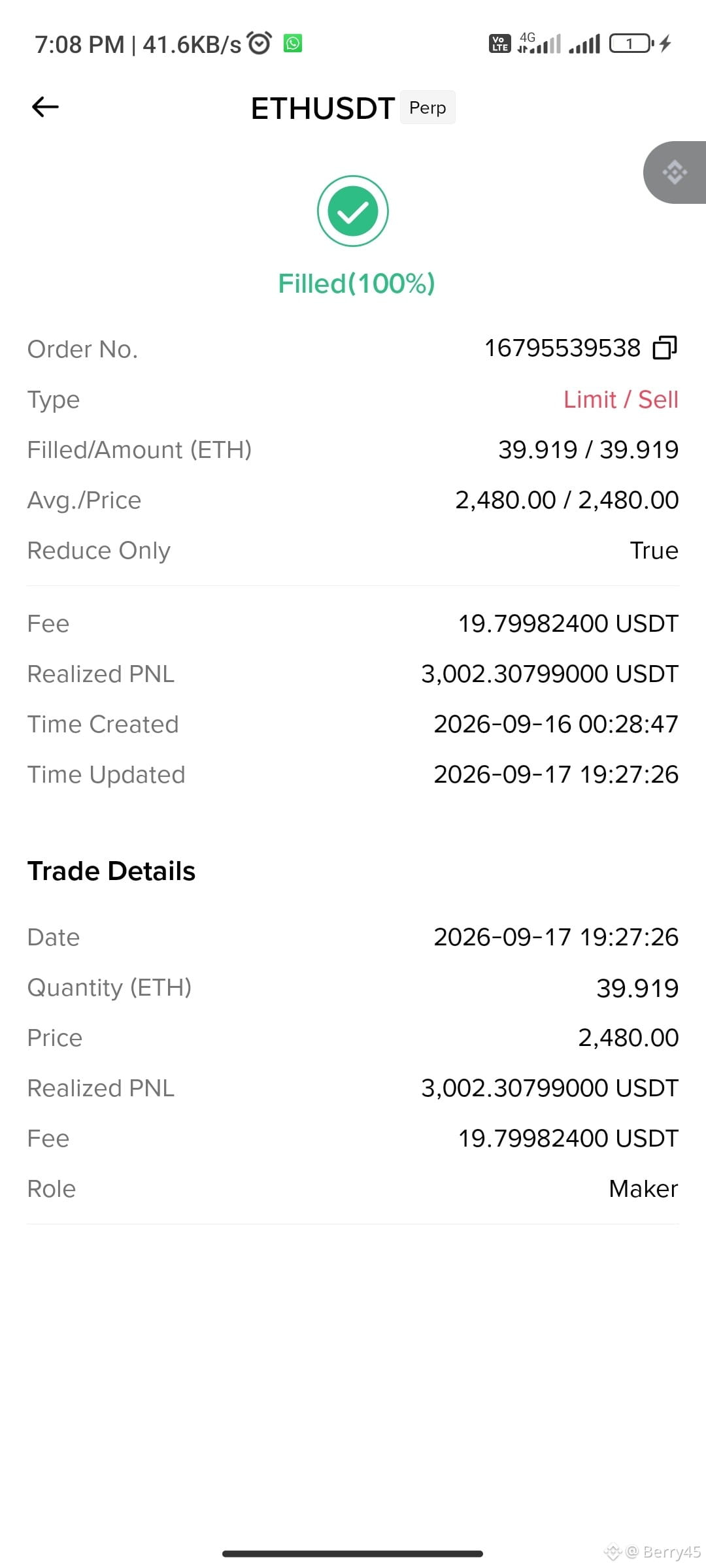Screen dimensions: 706x1568
Task: Tap the alarm clock status icon
Action: coord(261,43)
